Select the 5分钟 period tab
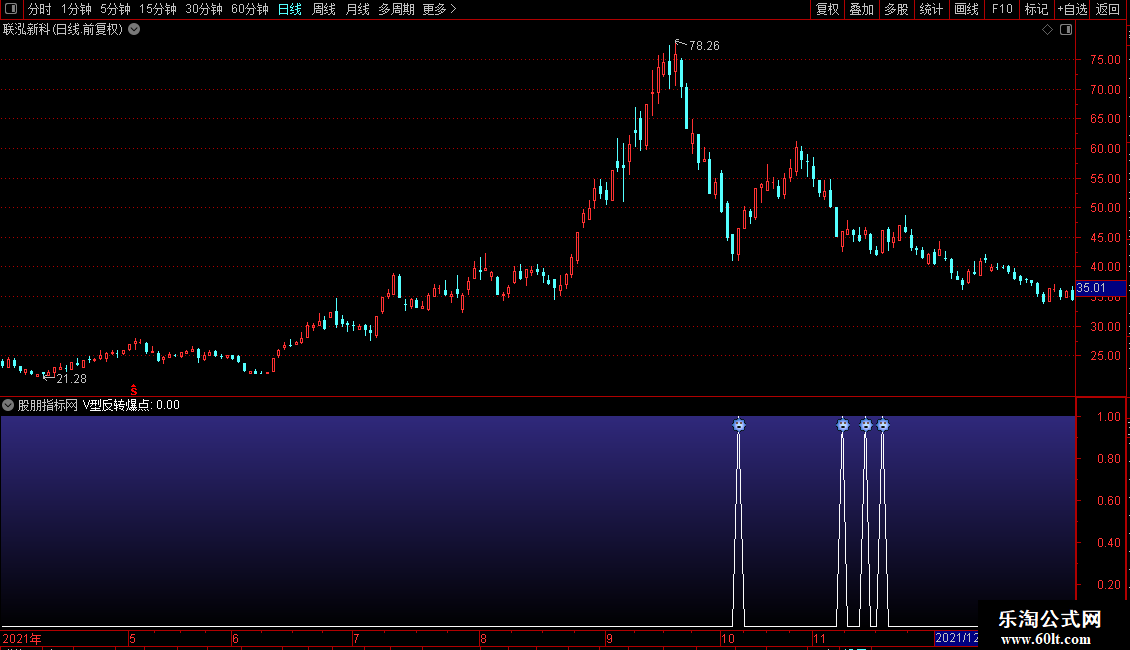This screenshot has width=1130, height=650. click(x=115, y=9)
